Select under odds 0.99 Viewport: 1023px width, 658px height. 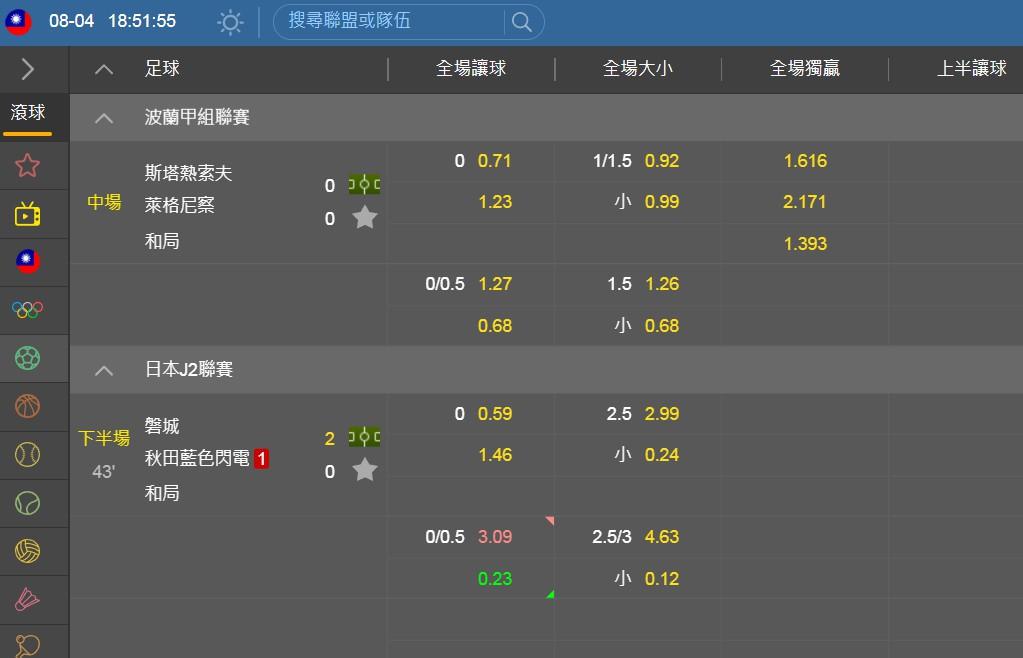click(662, 202)
